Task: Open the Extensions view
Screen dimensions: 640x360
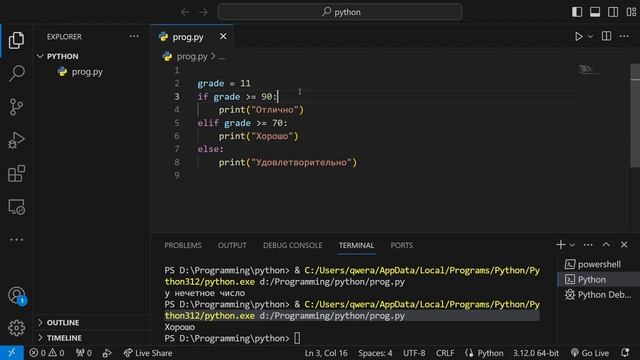Action: tap(16, 173)
